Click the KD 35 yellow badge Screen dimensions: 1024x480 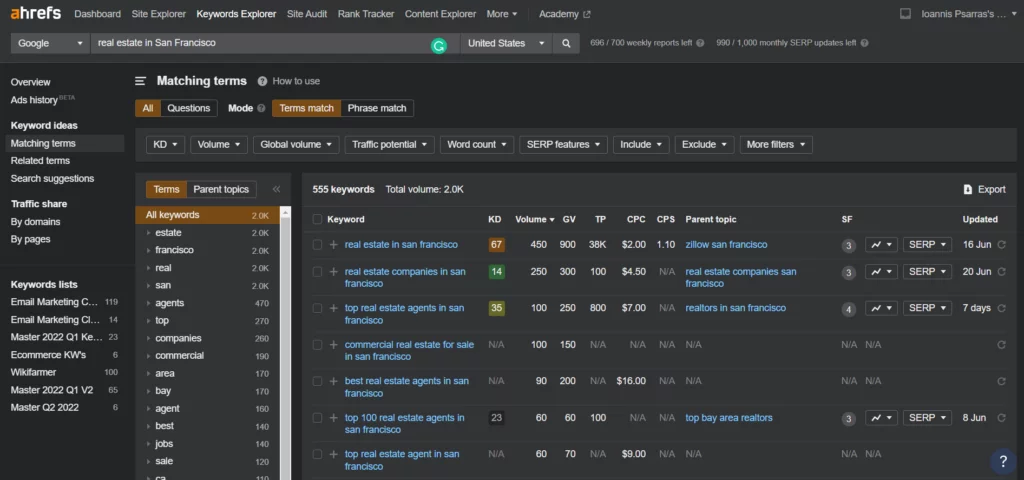coord(496,308)
